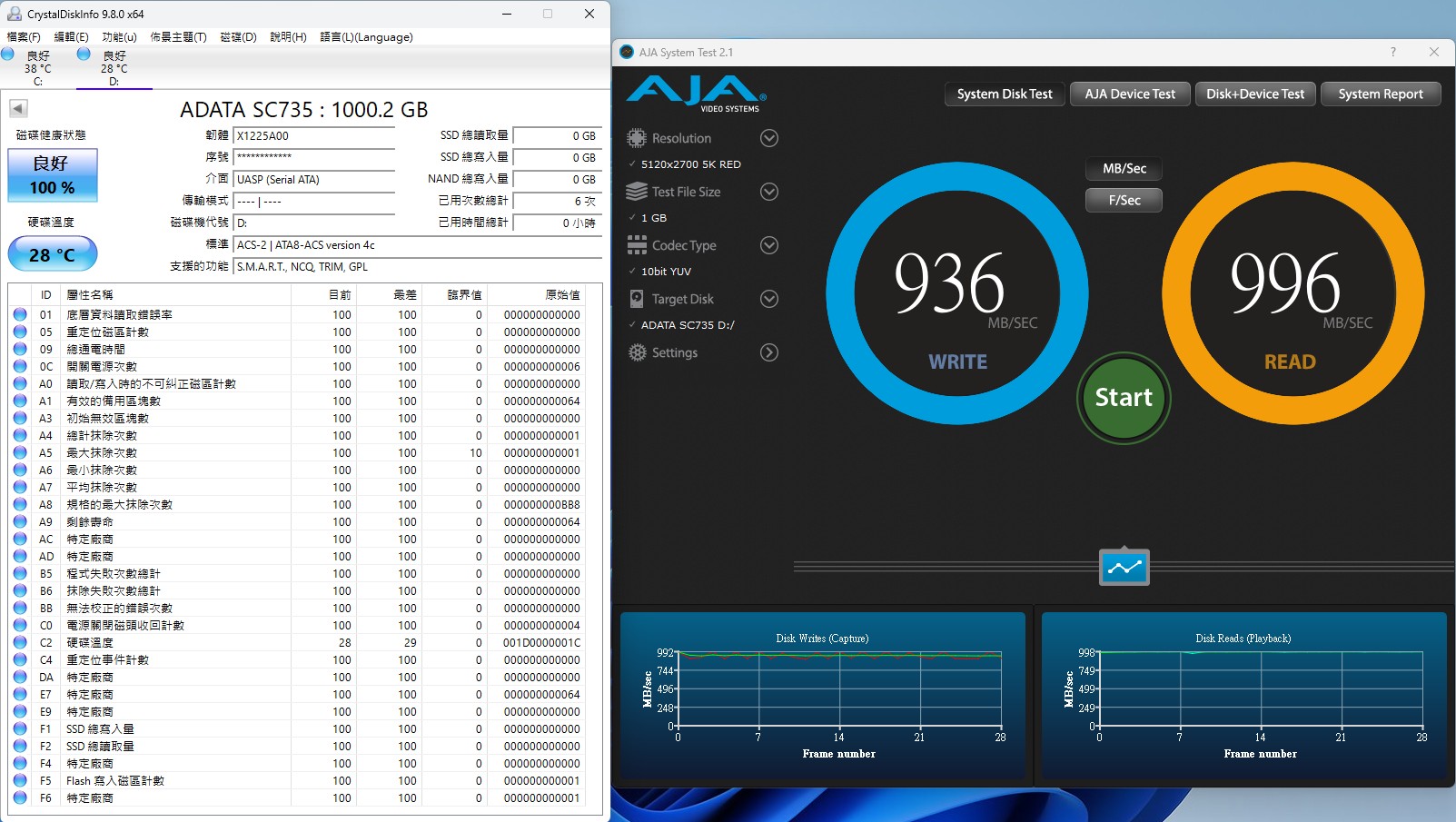Click 5120x2700 5K RED resolution value

[690, 164]
